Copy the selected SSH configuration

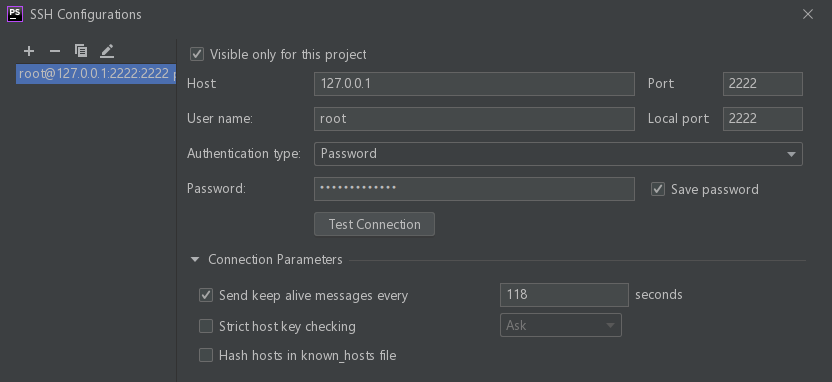pos(81,51)
